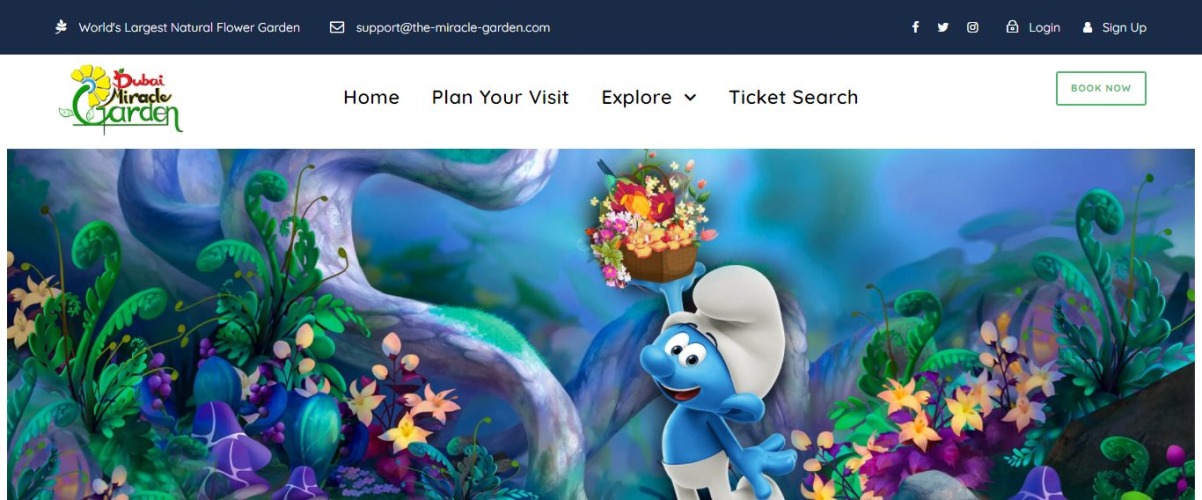Open the Facebook social icon

click(915, 28)
